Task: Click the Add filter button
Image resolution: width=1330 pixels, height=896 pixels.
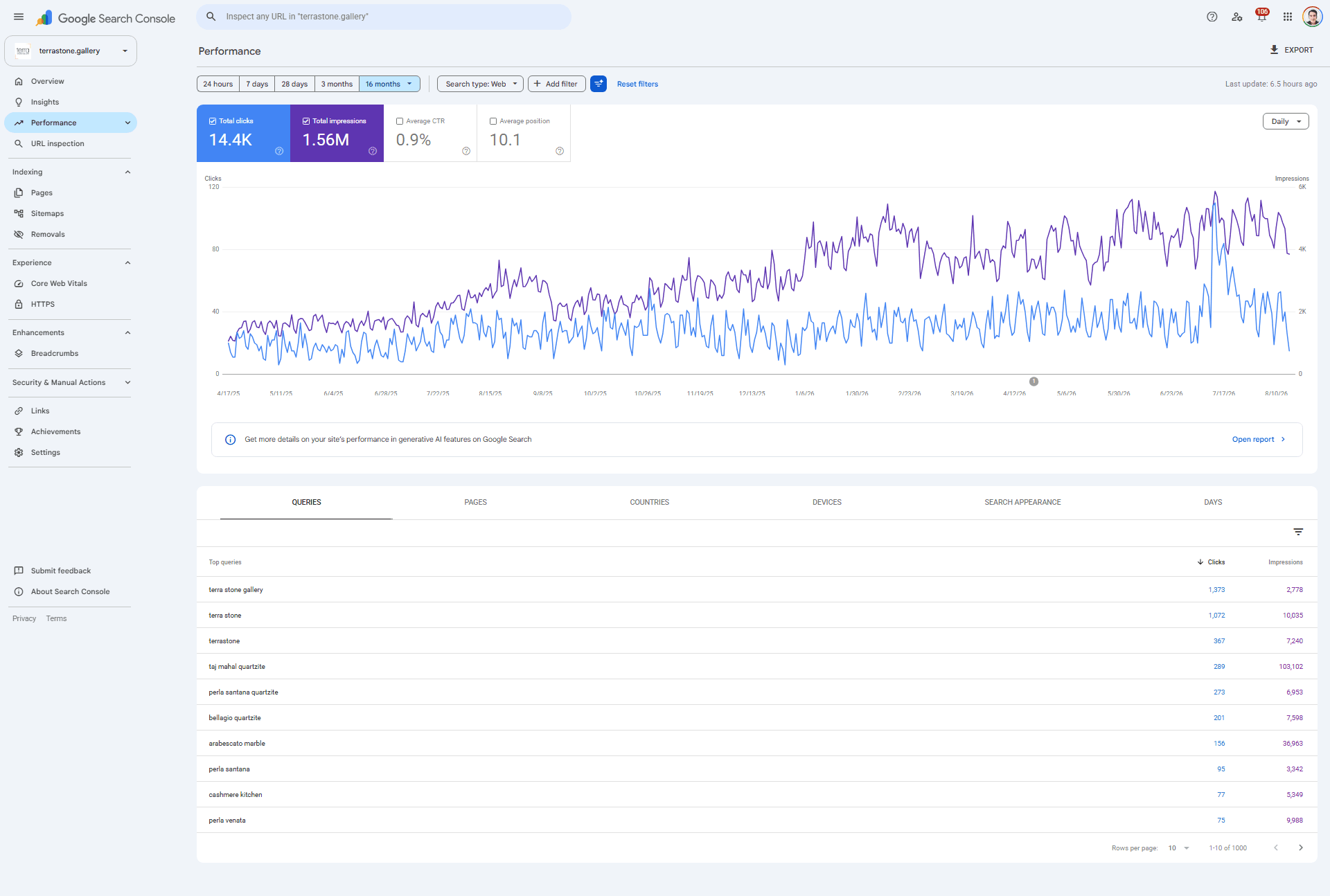Action: tap(556, 84)
